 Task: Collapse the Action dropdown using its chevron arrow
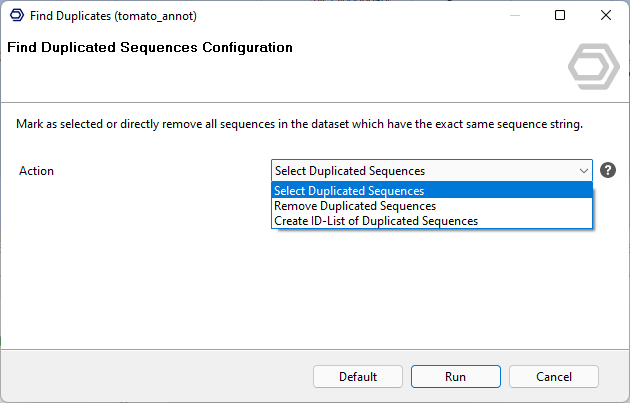pyautogui.click(x=584, y=171)
